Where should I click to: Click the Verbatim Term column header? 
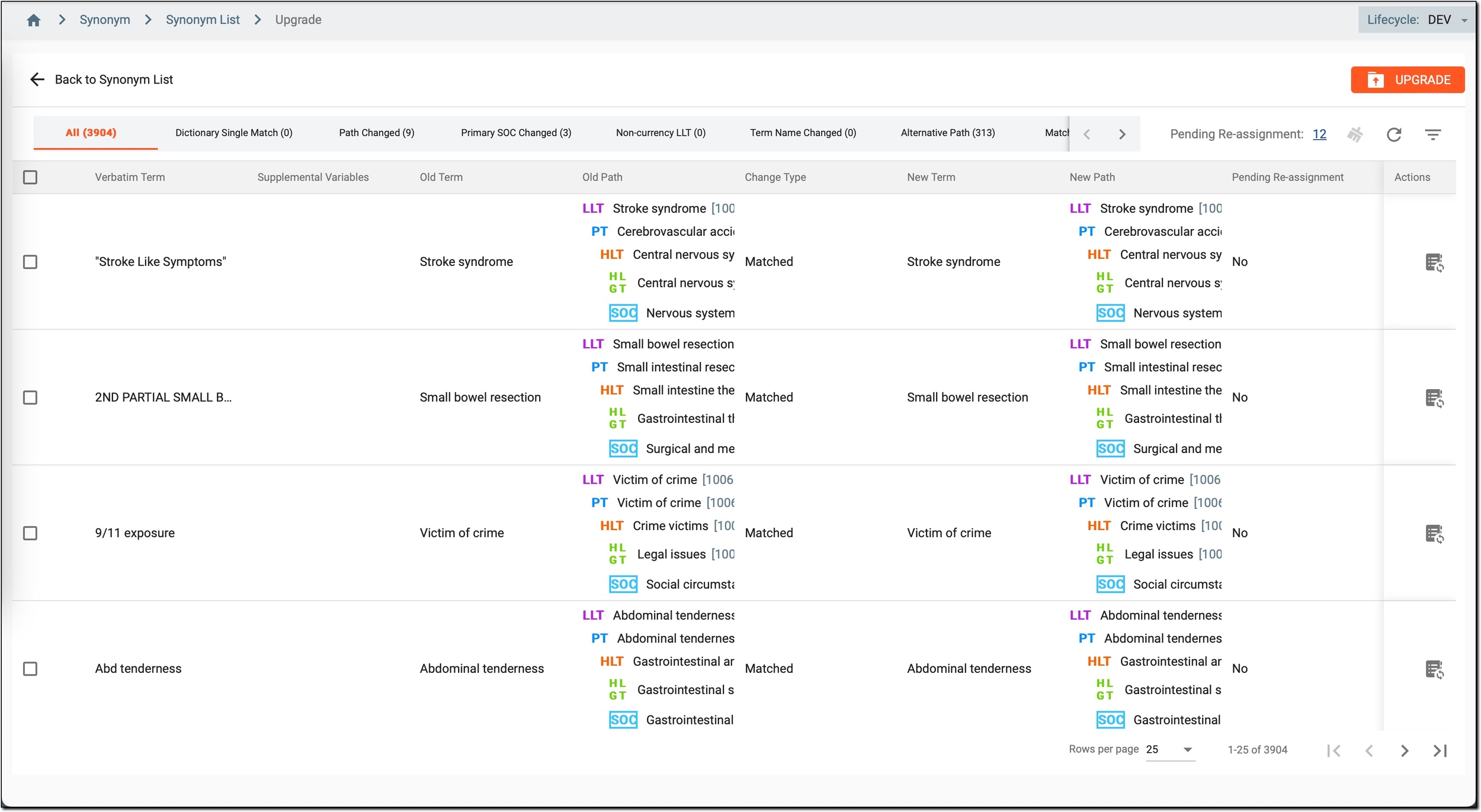130,177
